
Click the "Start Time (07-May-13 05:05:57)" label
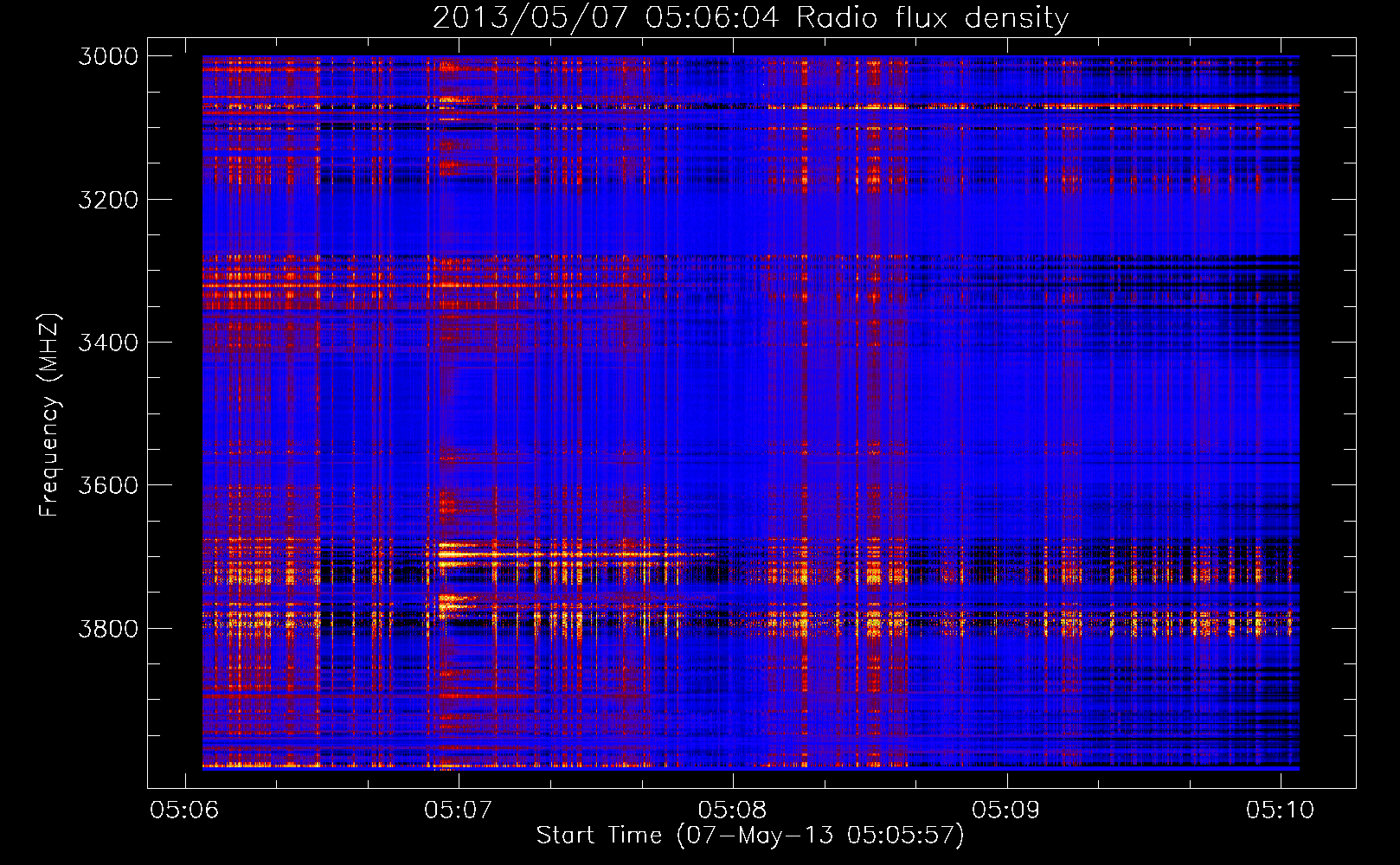[749, 835]
